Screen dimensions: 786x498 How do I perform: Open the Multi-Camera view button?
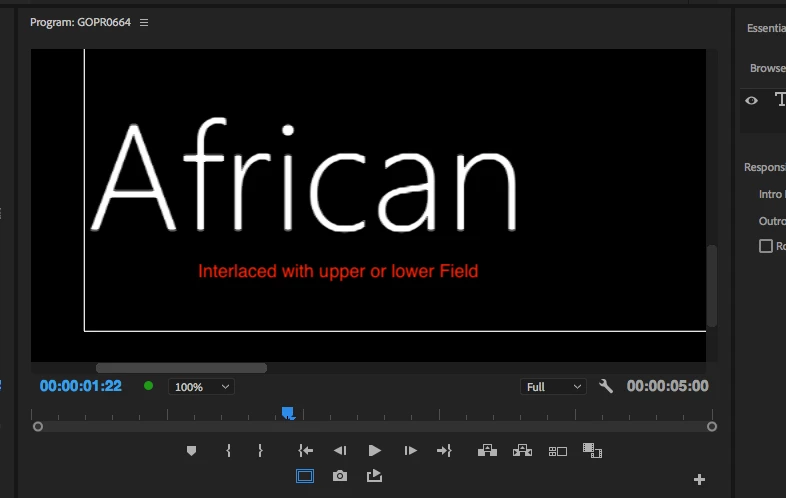click(x=557, y=451)
